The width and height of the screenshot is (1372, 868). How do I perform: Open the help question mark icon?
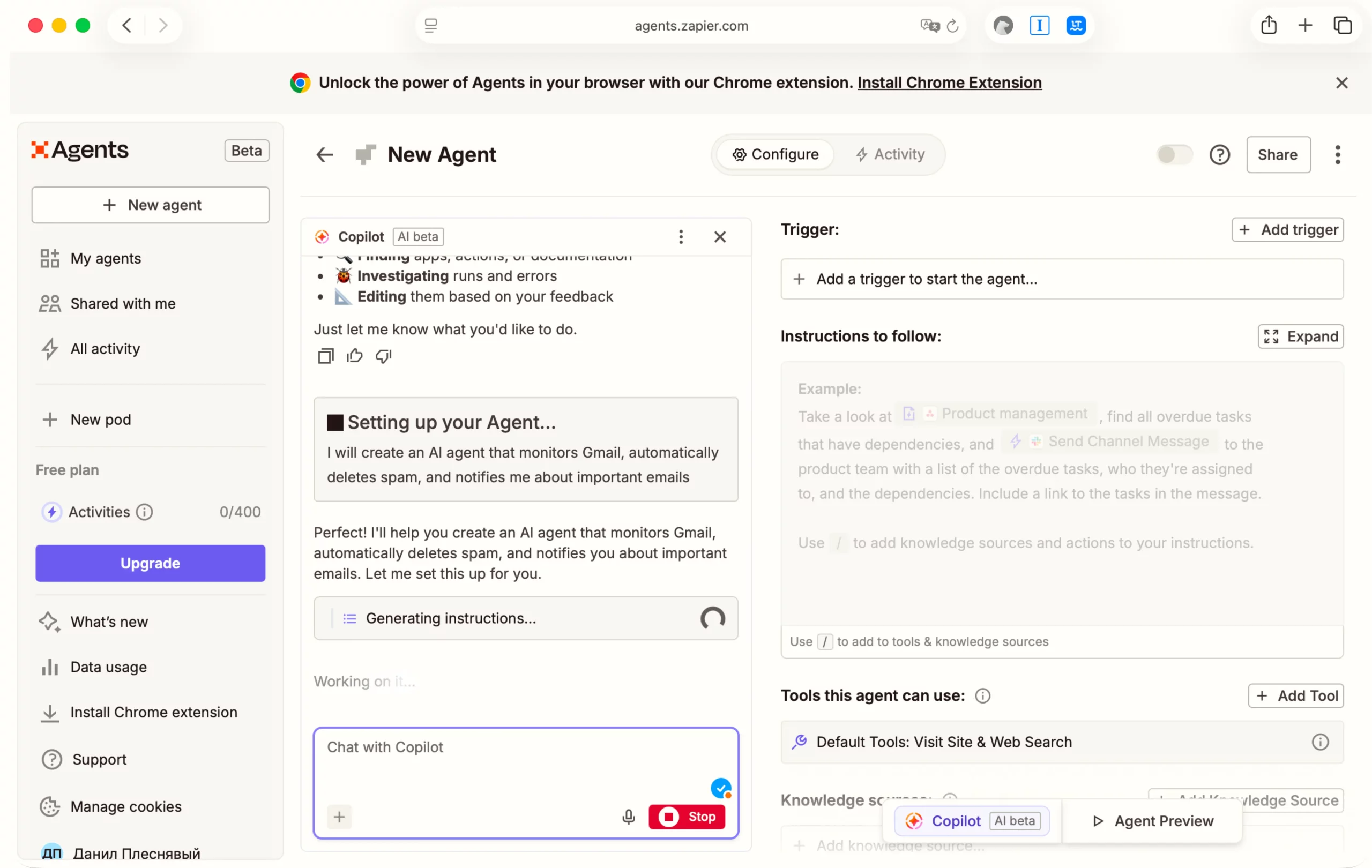1219,154
